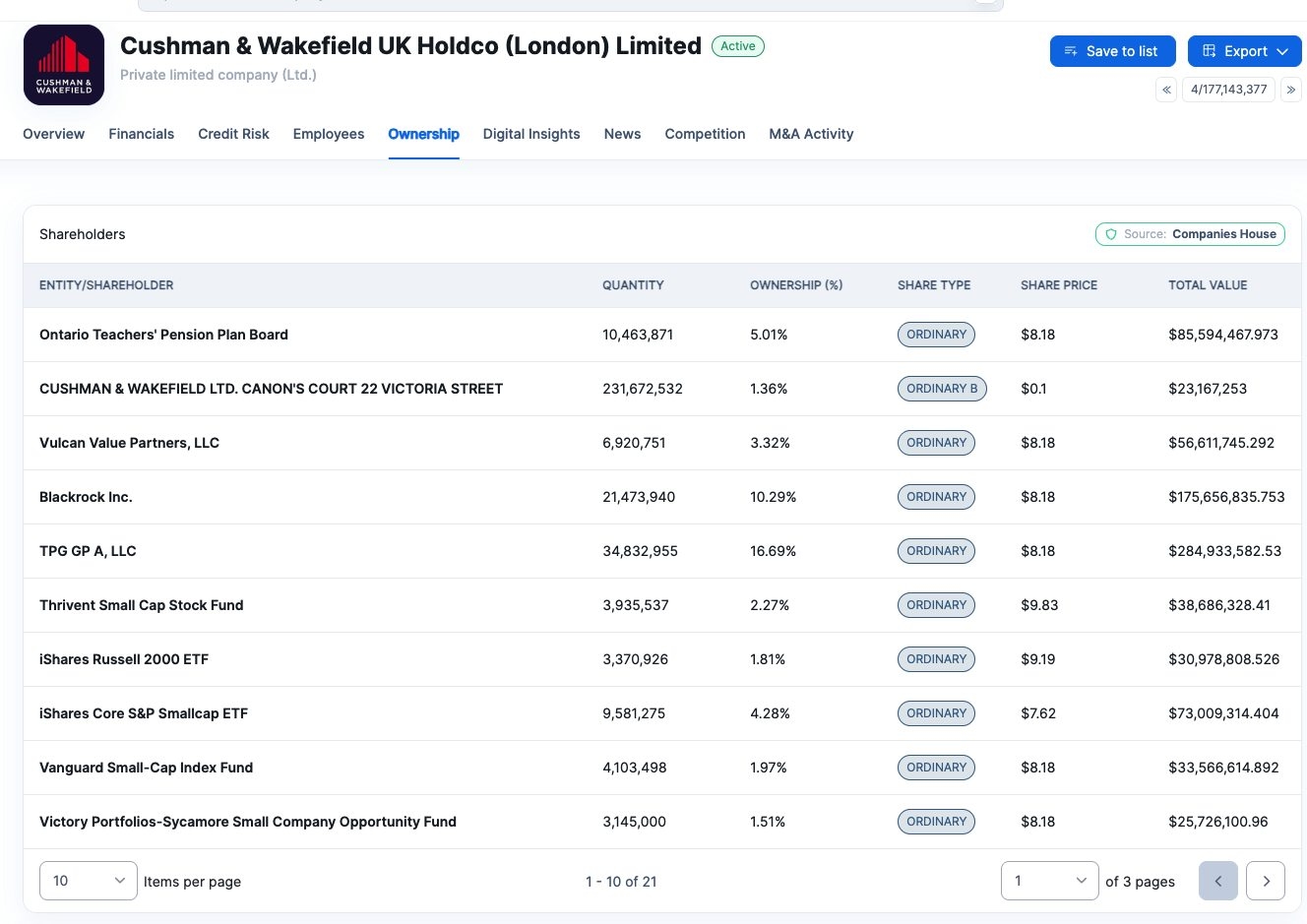Viewport: 1307px width, 924px height.
Task: Open the page number dropdown
Action: tap(1050, 881)
